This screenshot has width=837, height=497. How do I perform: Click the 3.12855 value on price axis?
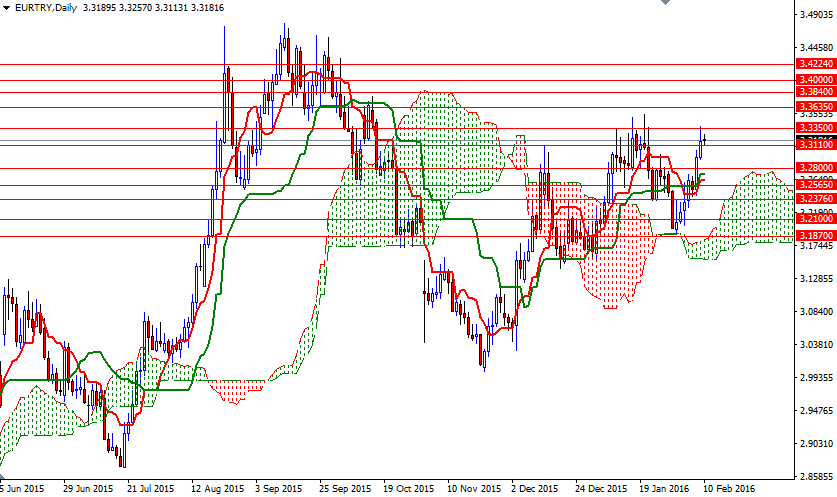[x=816, y=279]
